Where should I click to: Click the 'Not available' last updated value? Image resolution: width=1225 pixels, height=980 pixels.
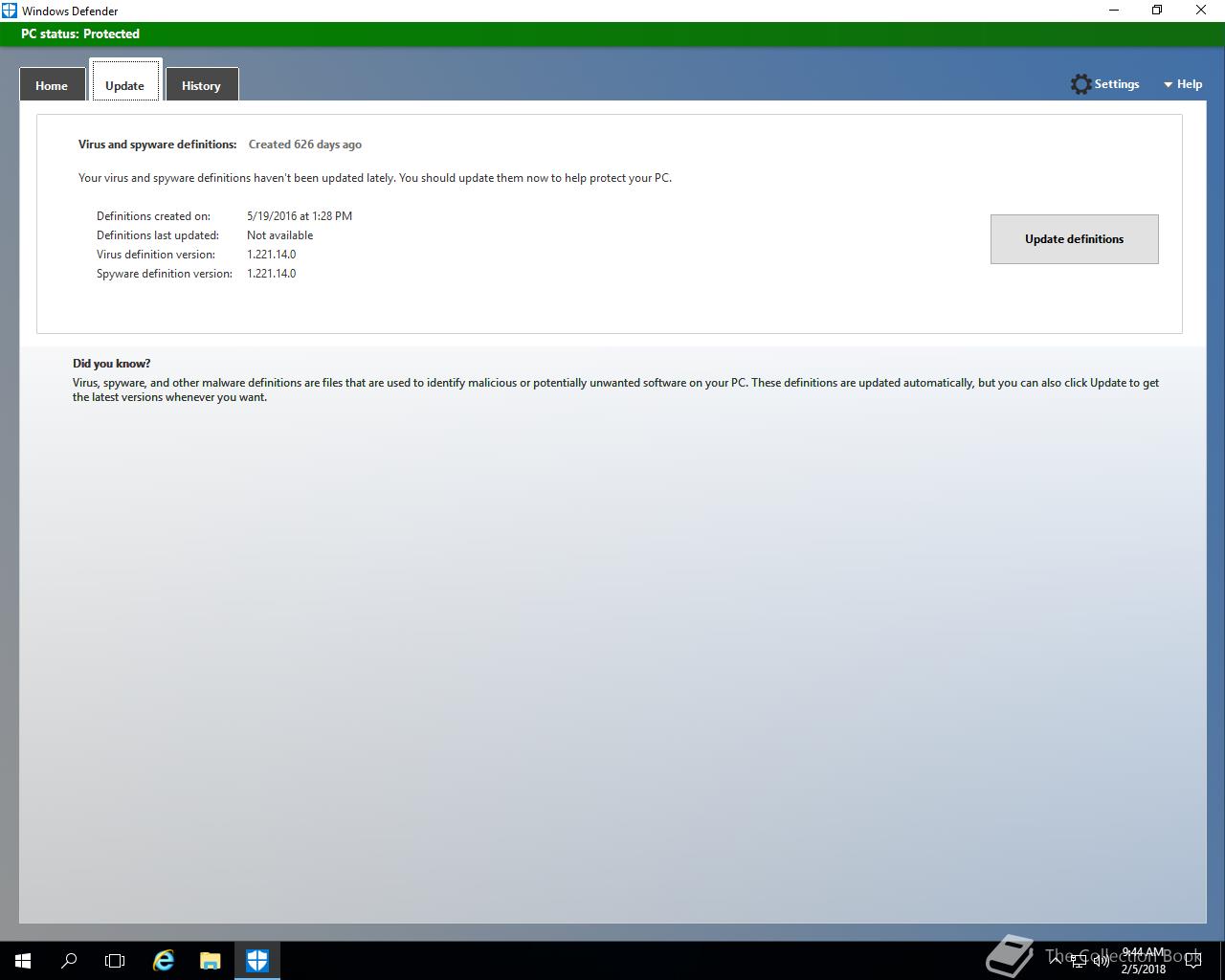click(x=279, y=235)
